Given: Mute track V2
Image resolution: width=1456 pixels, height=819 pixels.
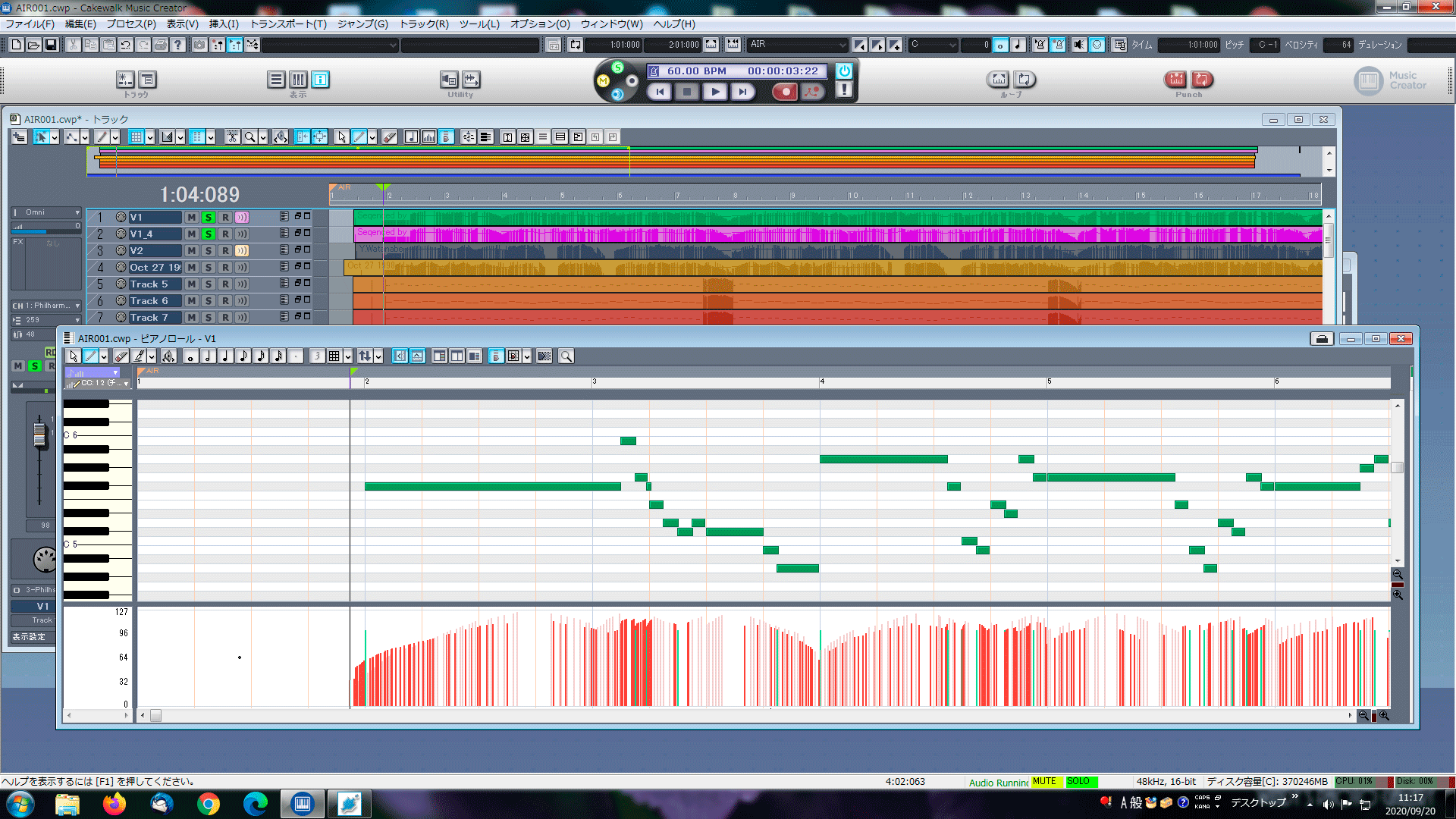Looking at the screenshot, I should 192,251.
